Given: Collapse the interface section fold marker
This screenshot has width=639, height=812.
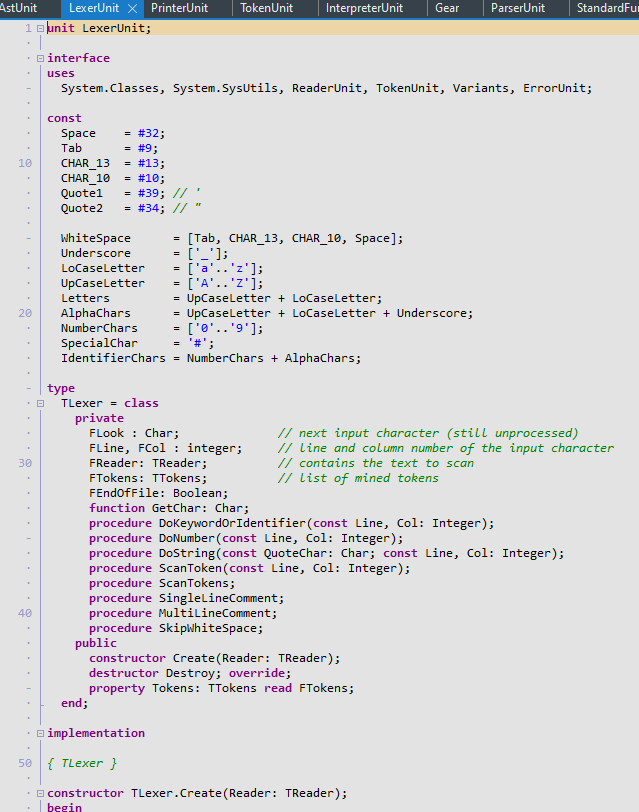Looking at the screenshot, I should (x=40, y=58).
